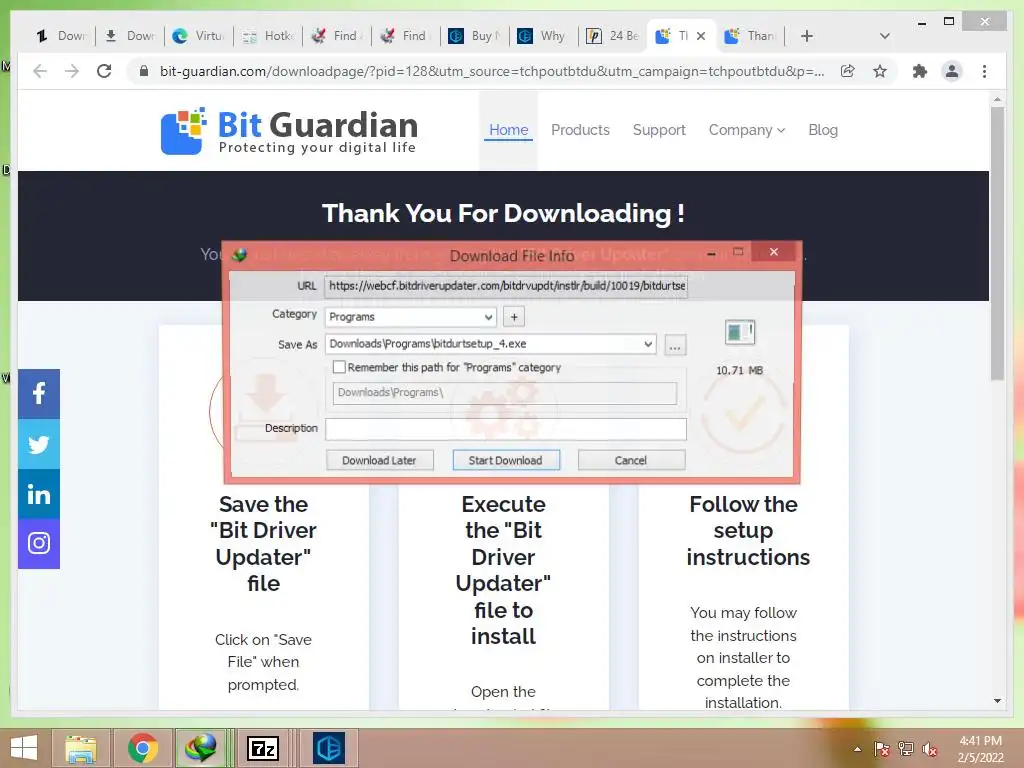Expand the Company menu
The height and width of the screenshot is (768, 1024).
pyautogui.click(x=746, y=130)
